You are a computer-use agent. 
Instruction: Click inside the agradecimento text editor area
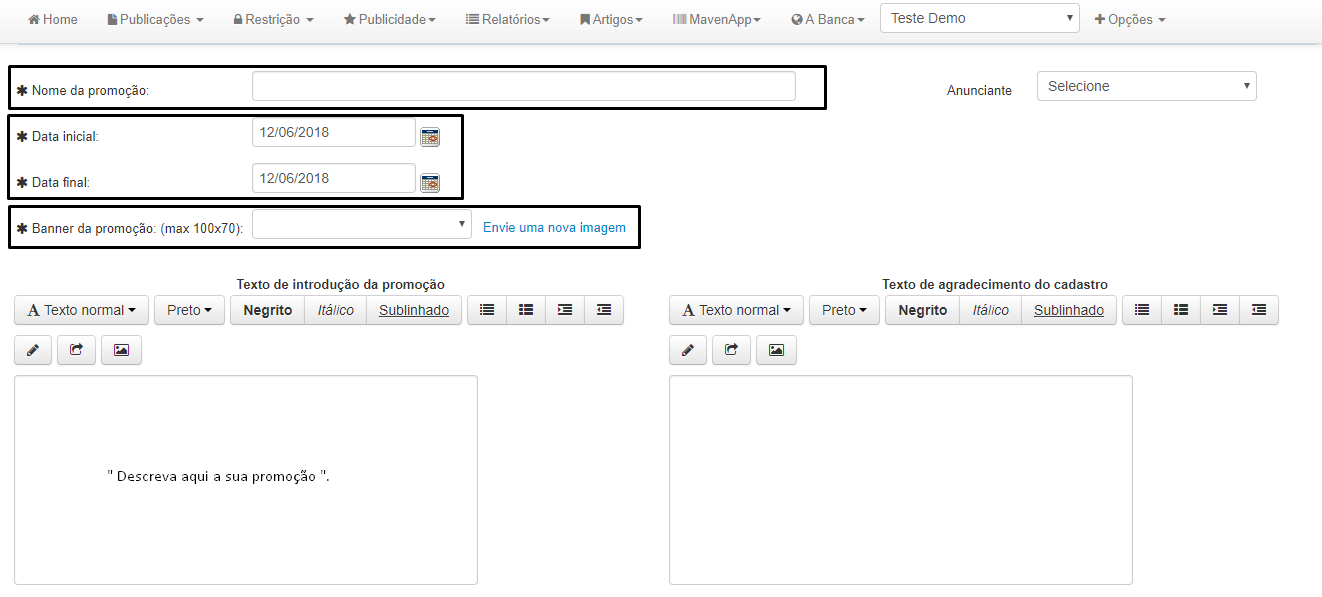pyautogui.click(x=901, y=480)
